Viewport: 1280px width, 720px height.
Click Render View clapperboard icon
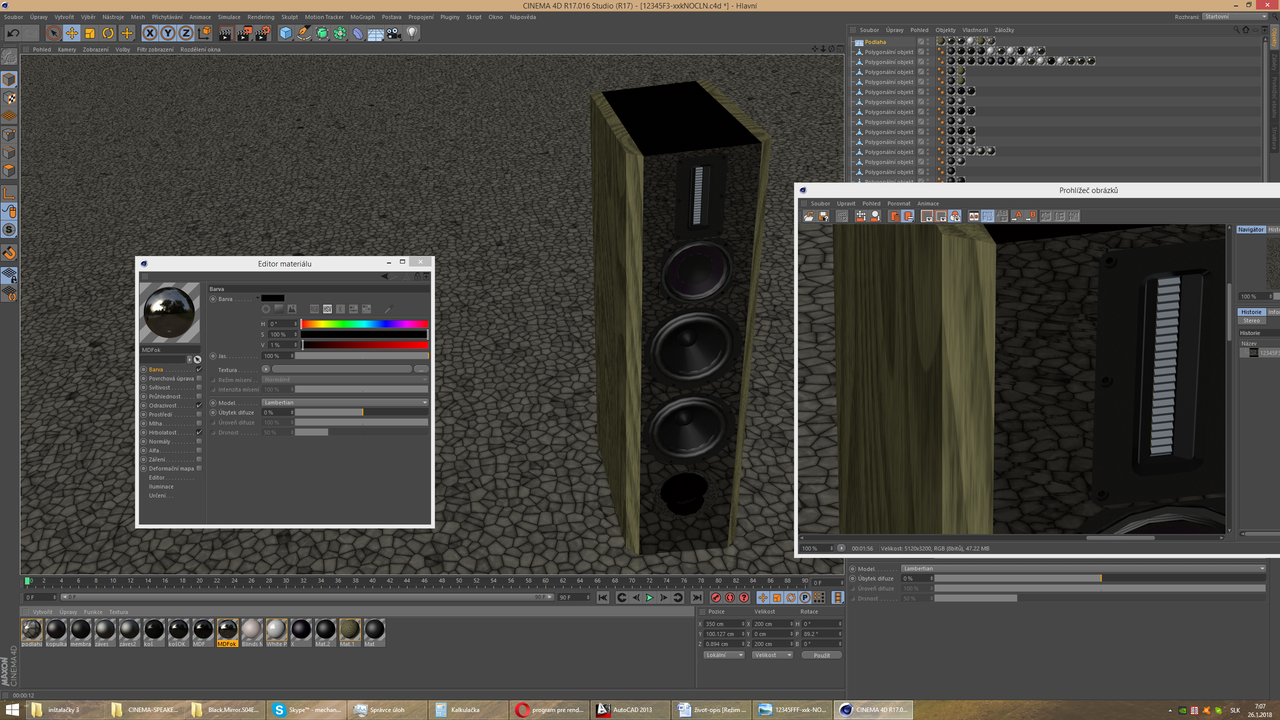[226, 33]
